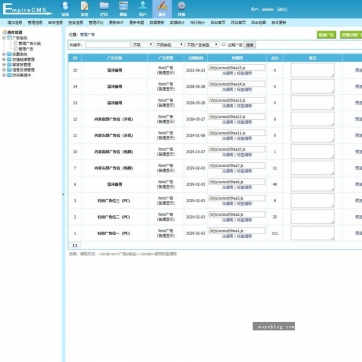The image size is (362, 362).
Task: Click the [退出] logout link
Action: coord(282,9)
